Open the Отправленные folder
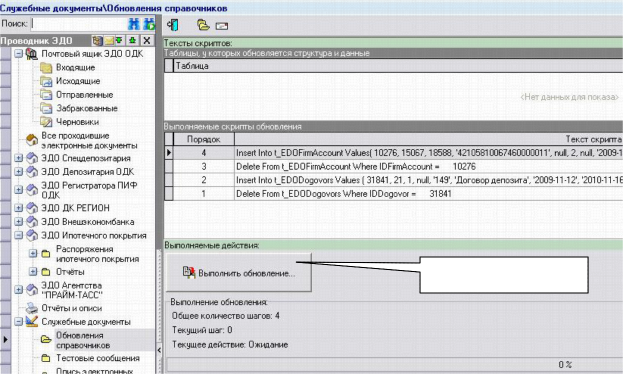 point(85,95)
